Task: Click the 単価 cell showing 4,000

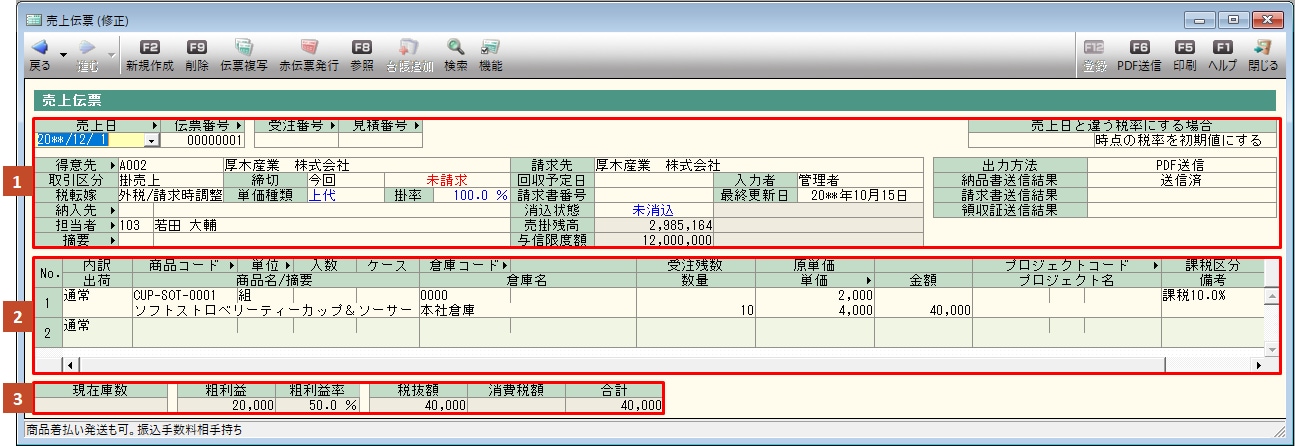Action: tap(814, 311)
